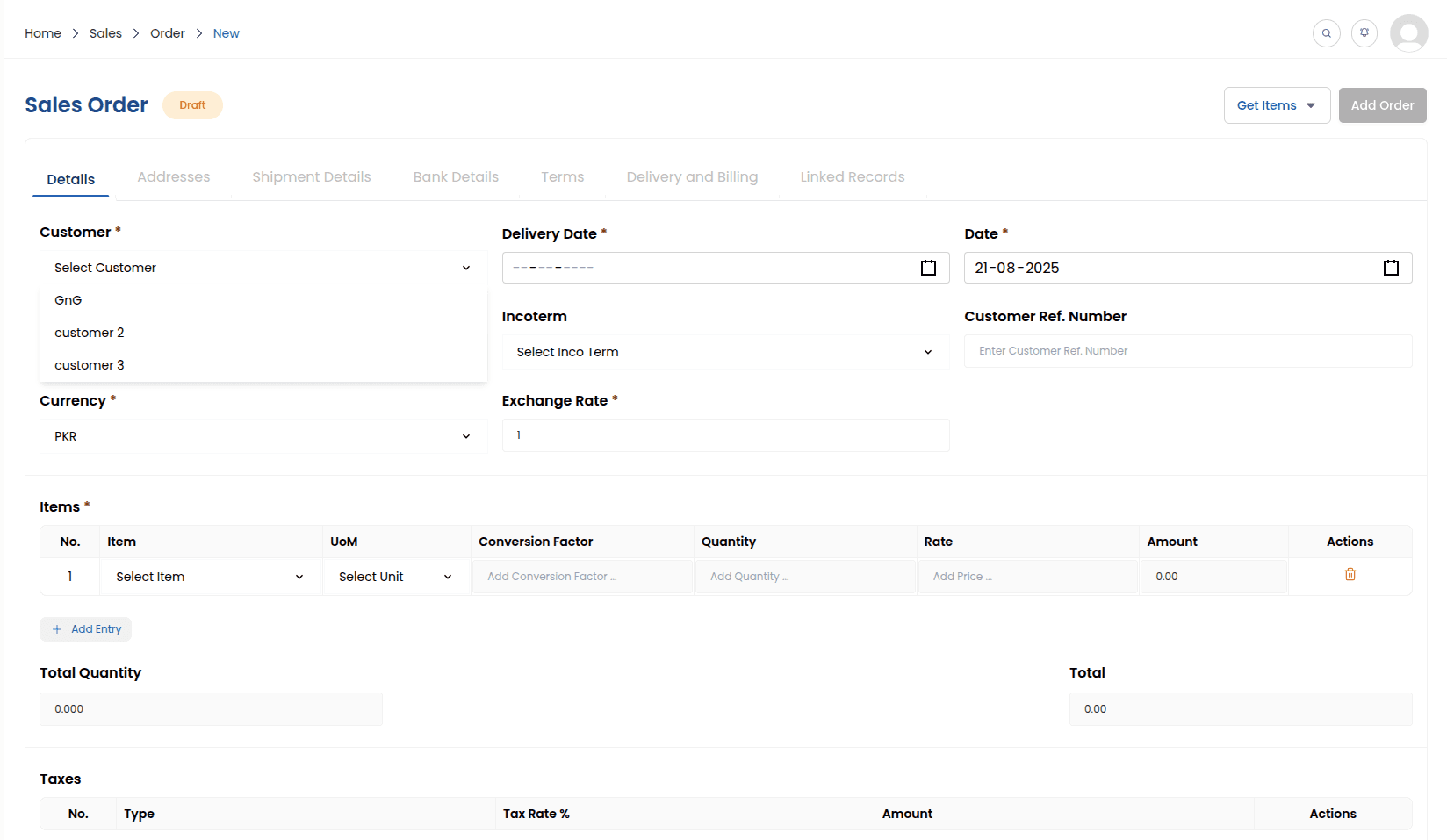
Task: Open the user profile avatar
Action: click(1408, 33)
